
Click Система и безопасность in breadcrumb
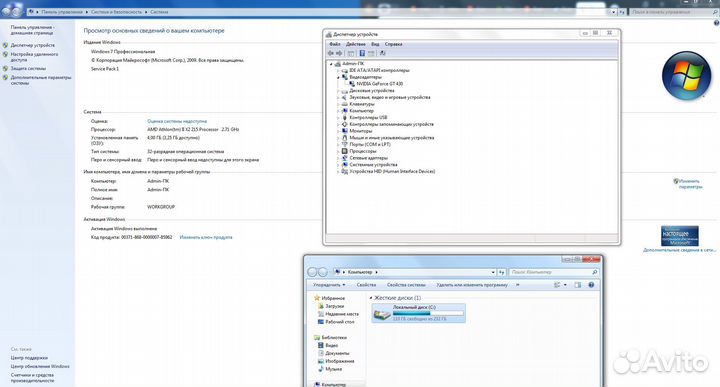(116, 12)
